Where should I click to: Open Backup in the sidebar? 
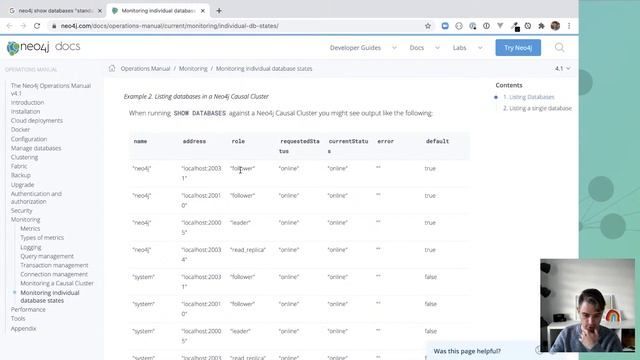[x=21, y=175]
